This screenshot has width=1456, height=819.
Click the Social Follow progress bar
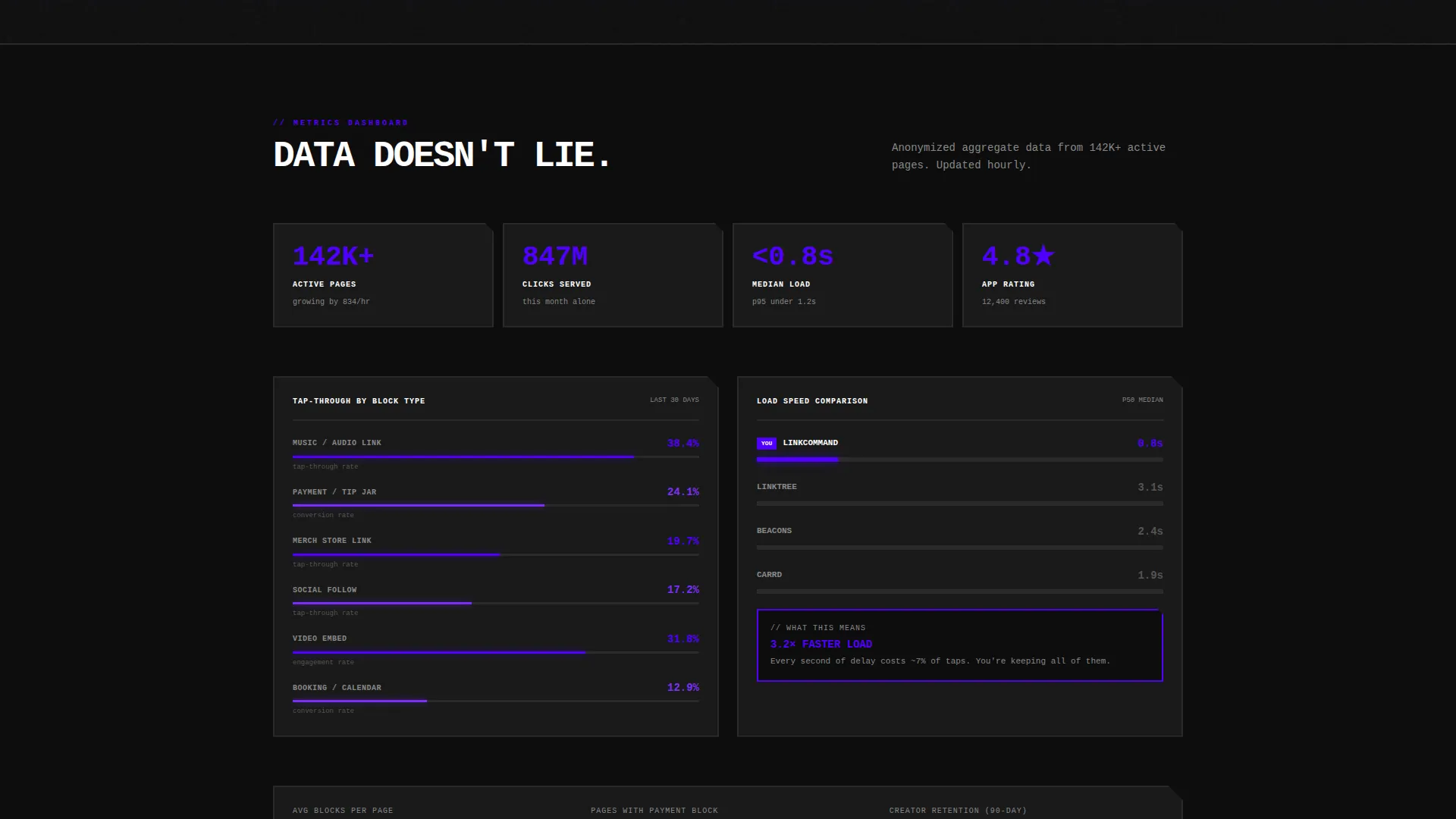[x=496, y=603]
